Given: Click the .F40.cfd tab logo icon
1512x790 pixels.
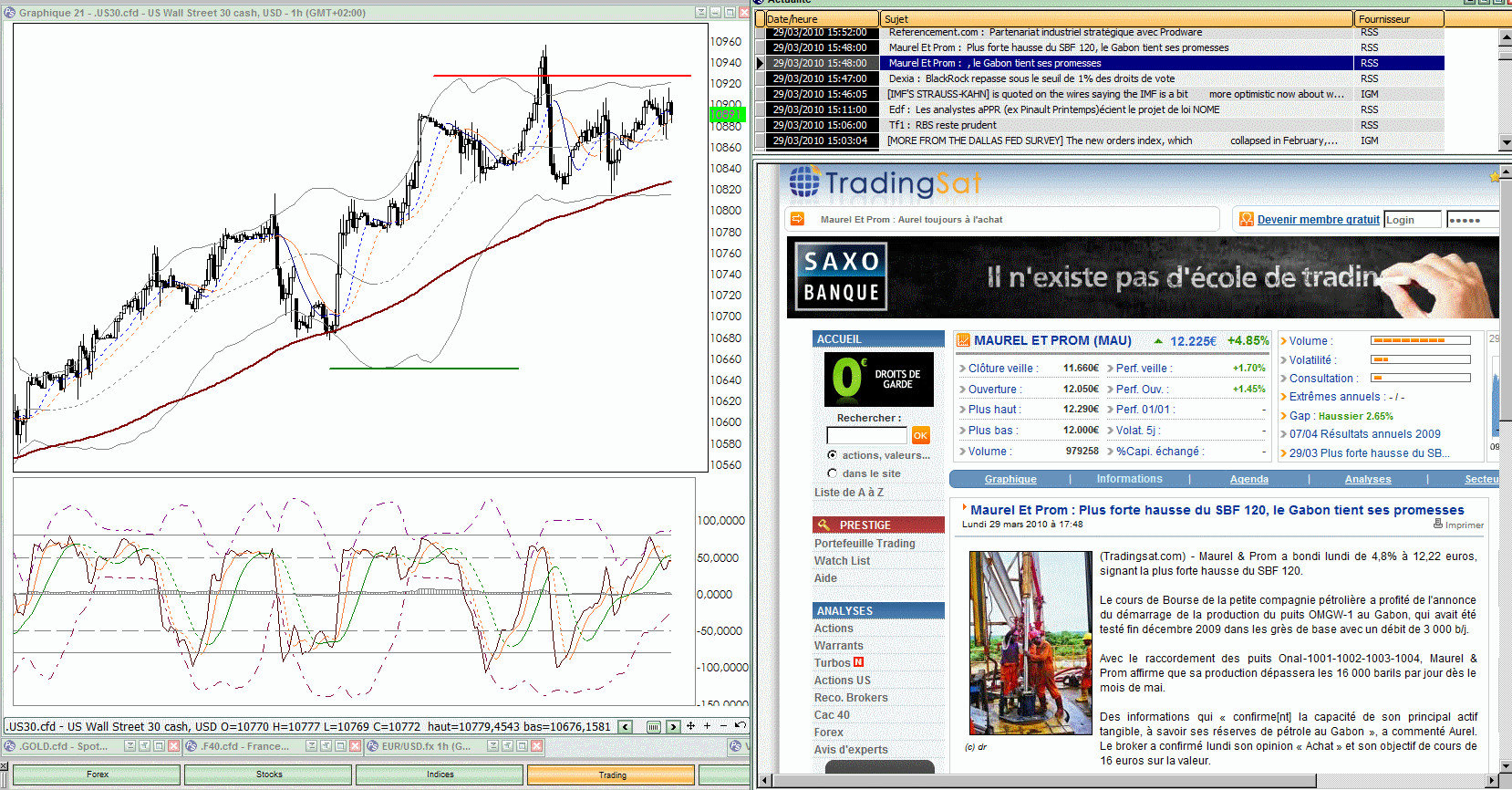Looking at the screenshot, I should (192, 746).
